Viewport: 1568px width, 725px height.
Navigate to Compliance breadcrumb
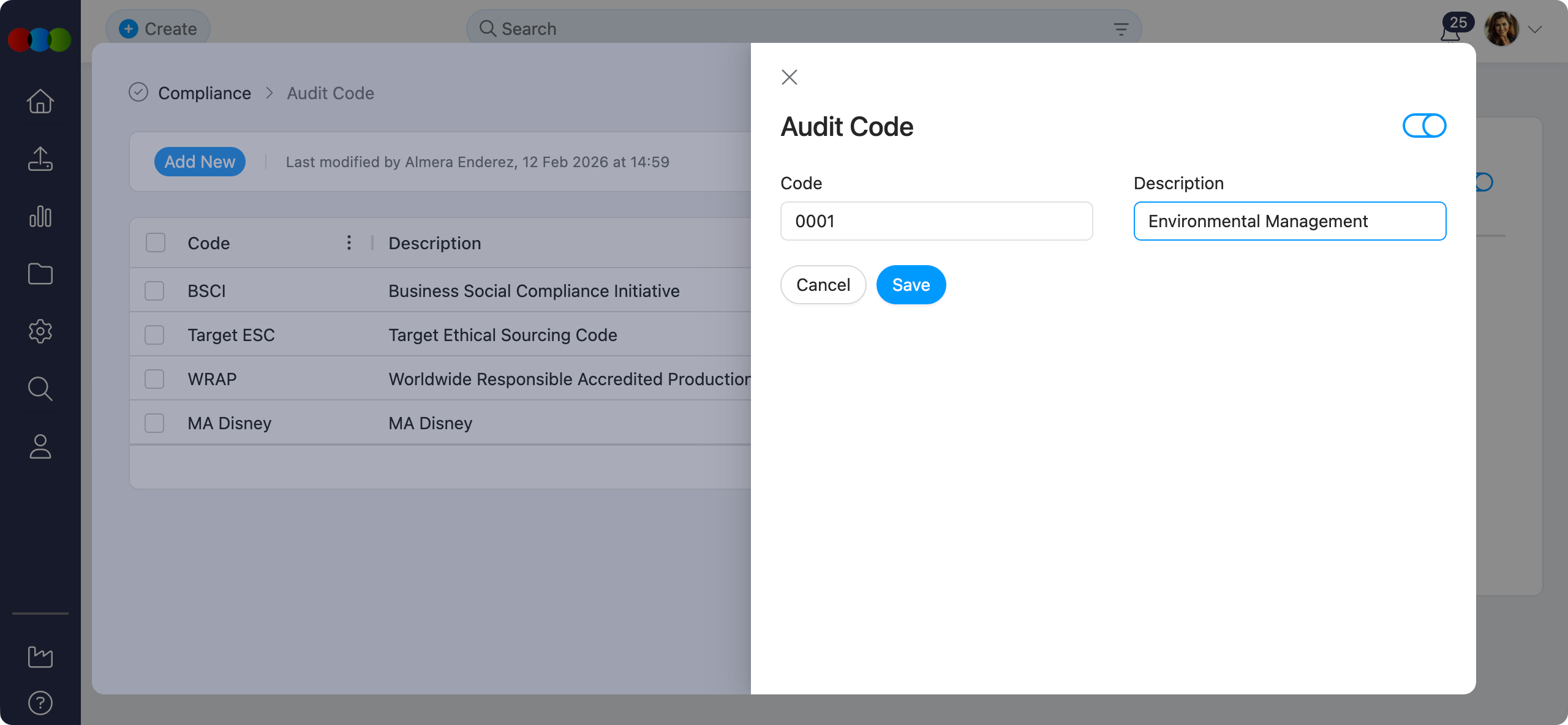coord(205,93)
